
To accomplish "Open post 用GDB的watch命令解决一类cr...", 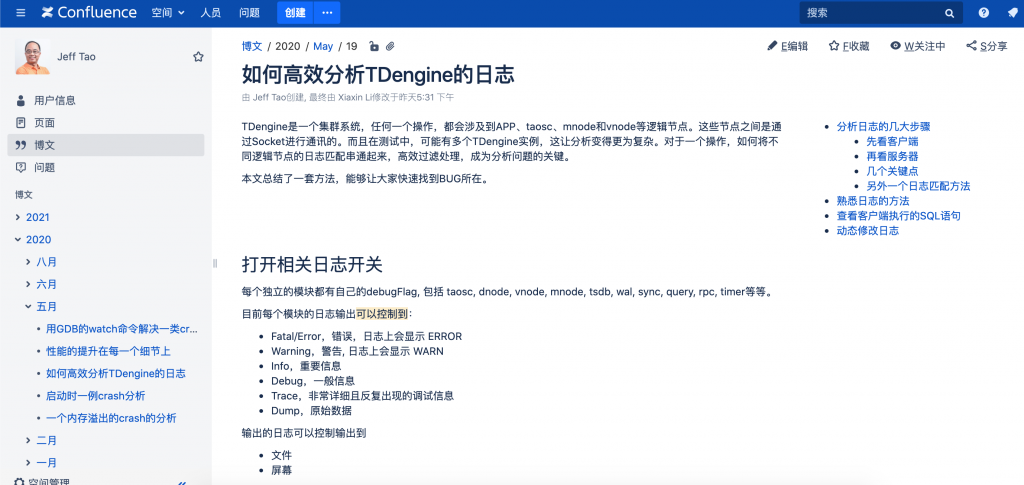I will [121, 329].
